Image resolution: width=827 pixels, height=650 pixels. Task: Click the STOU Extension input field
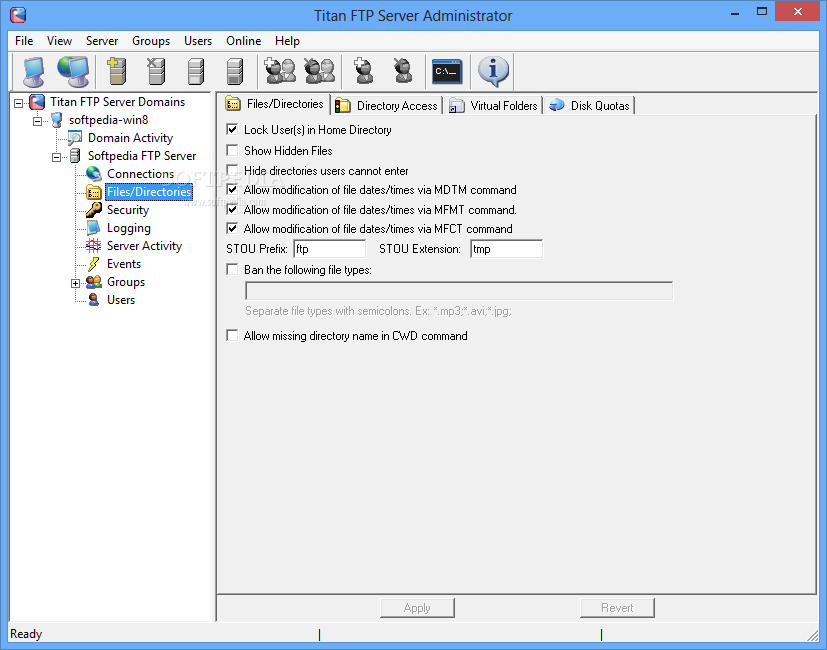click(506, 249)
